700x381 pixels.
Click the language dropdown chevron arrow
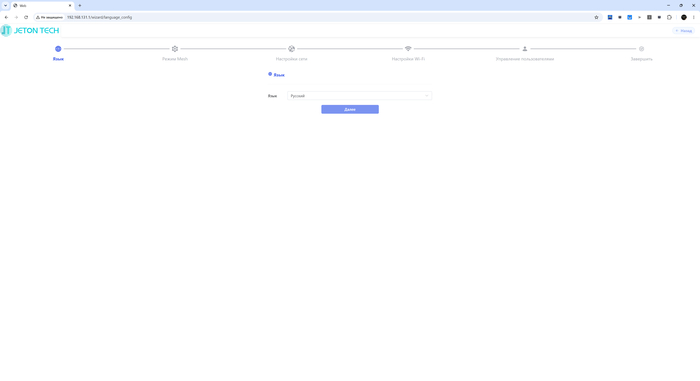[x=427, y=96]
